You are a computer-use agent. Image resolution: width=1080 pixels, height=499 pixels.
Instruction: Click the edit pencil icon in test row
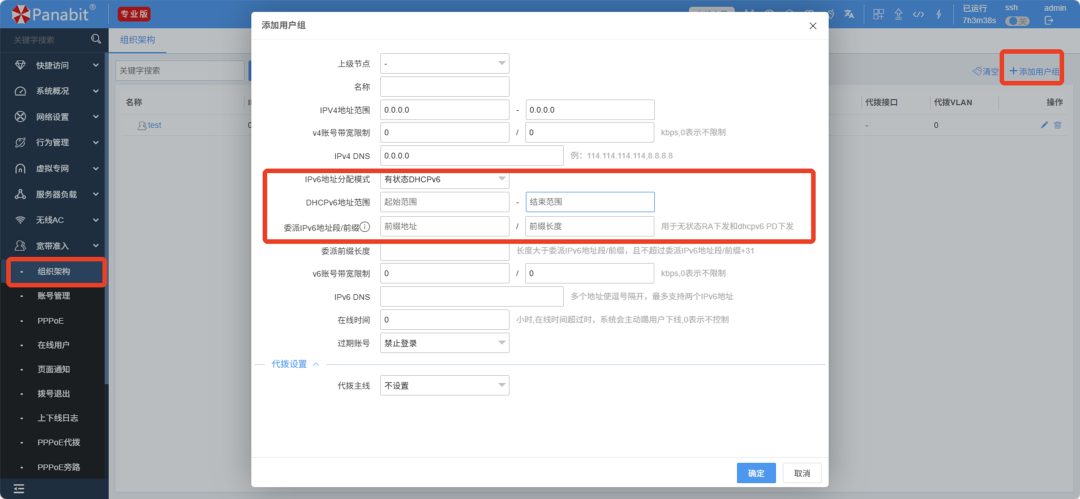tap(1044, 125)
